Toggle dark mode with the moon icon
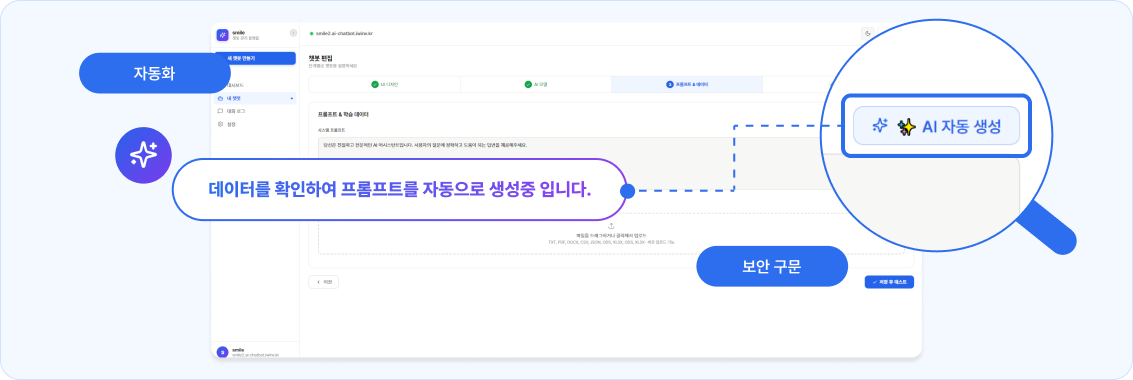Screen dimensions: 1133x380 pos(868,33)
